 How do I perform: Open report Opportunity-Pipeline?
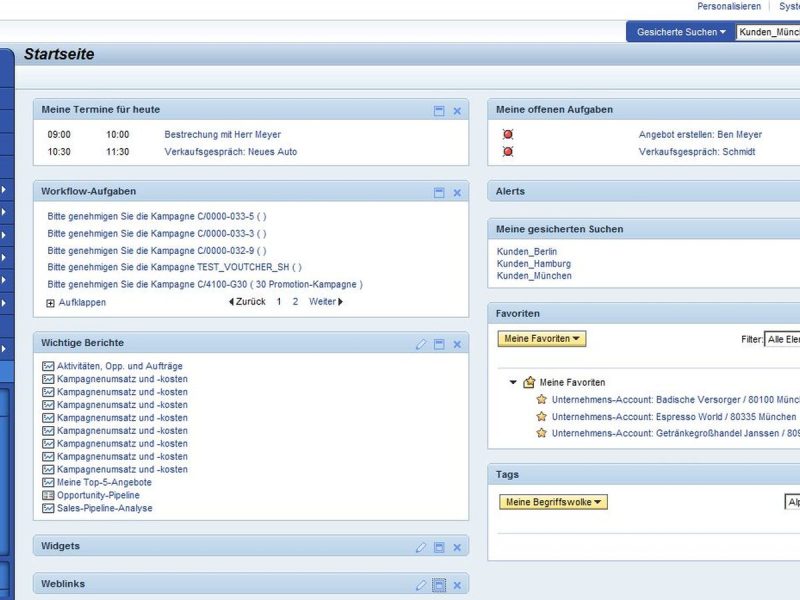[98, 495]
